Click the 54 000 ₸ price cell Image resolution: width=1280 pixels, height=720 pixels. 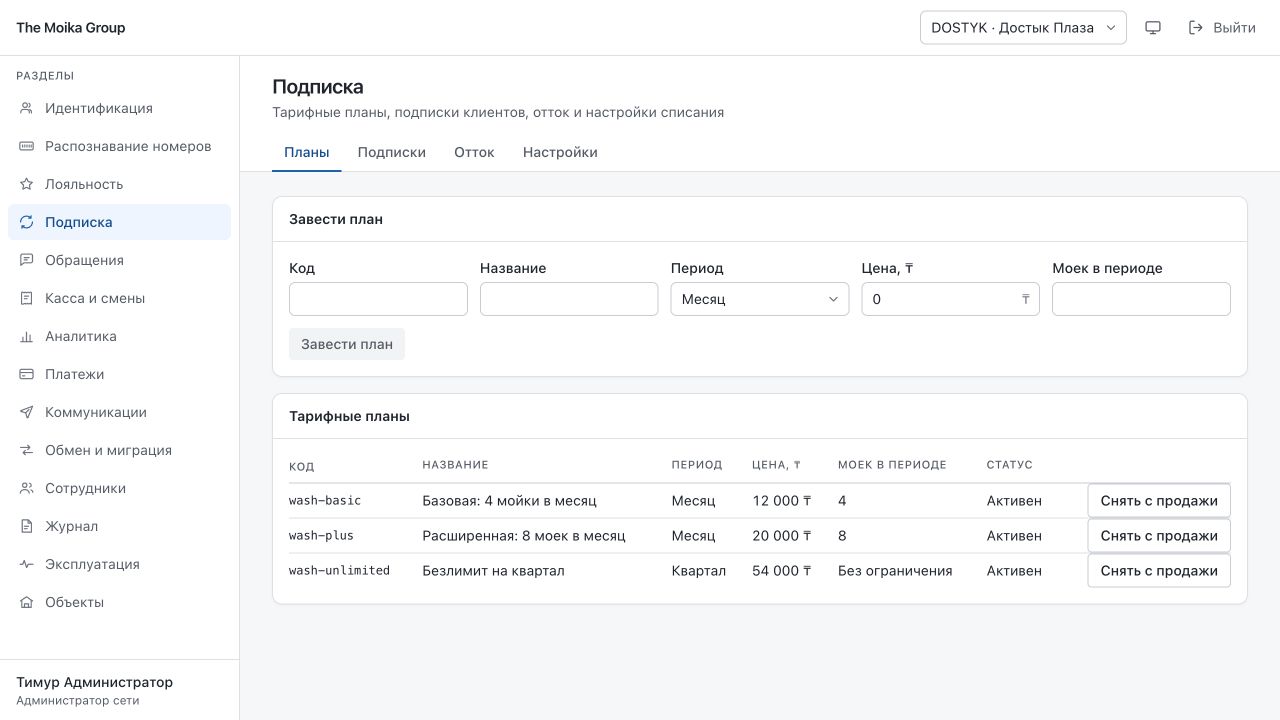[x=782, y=571]
